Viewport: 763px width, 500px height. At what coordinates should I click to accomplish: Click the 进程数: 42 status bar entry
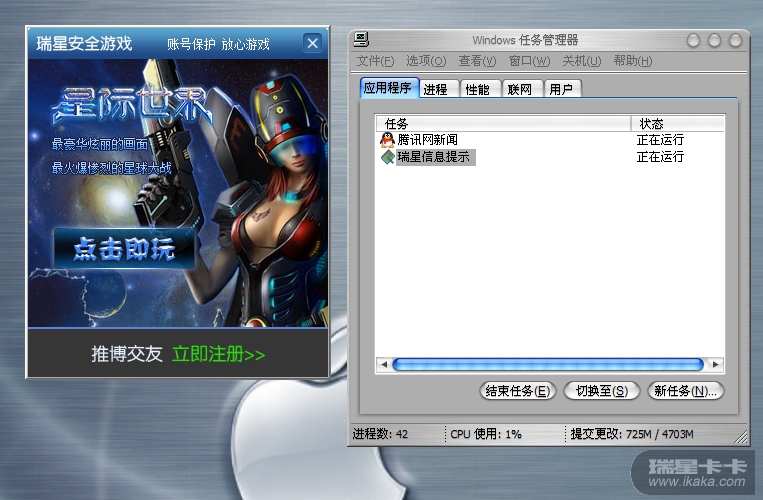tap(380, 434)
